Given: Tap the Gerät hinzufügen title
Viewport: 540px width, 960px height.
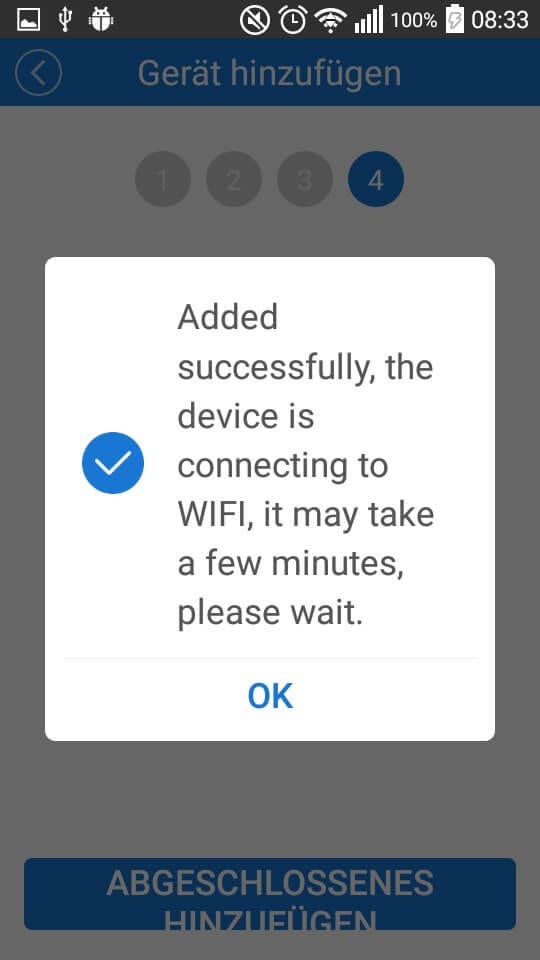Looking at the screenshot, I should click(x=269, y=73).
